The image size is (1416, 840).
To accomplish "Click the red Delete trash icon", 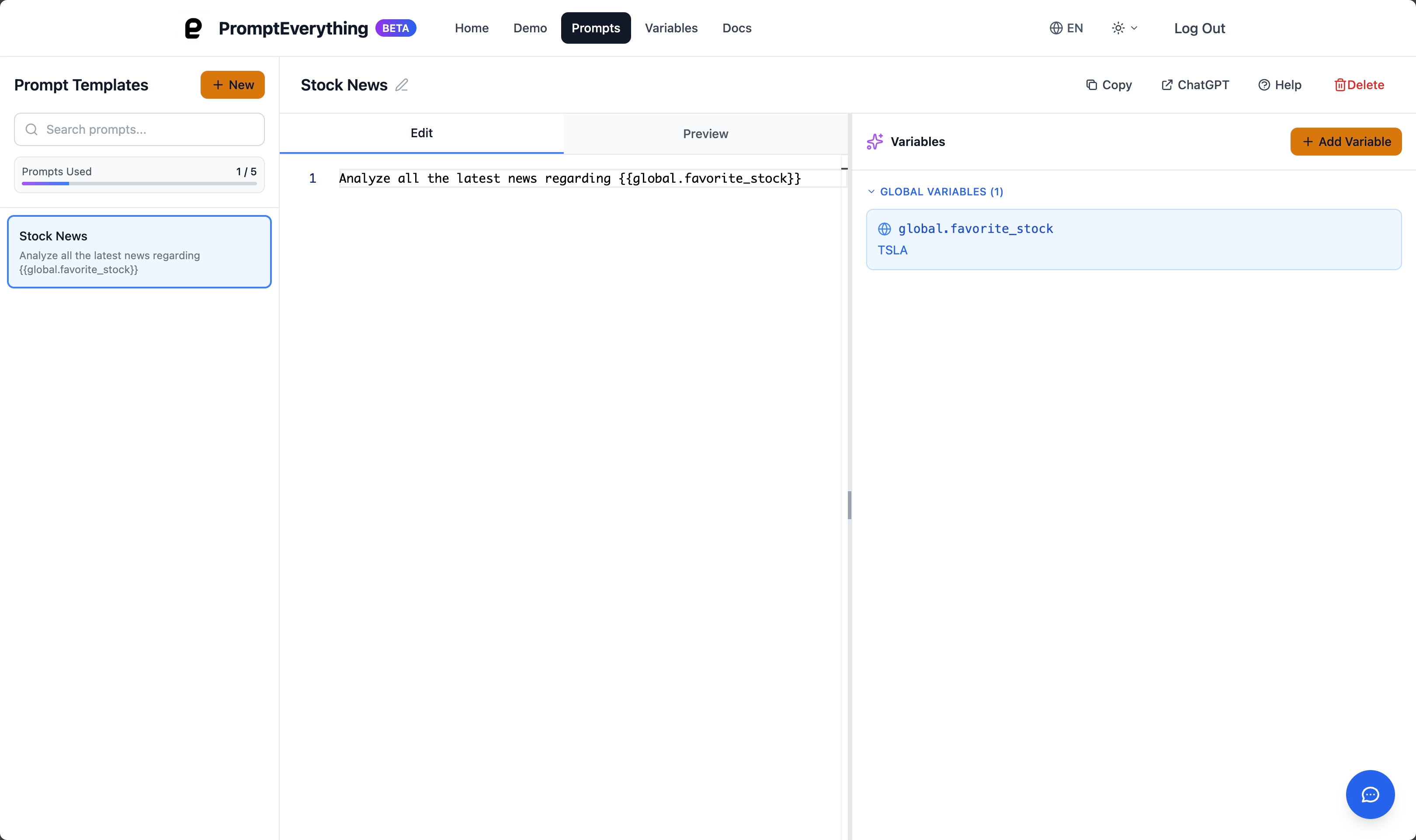I will [1340, 85].
